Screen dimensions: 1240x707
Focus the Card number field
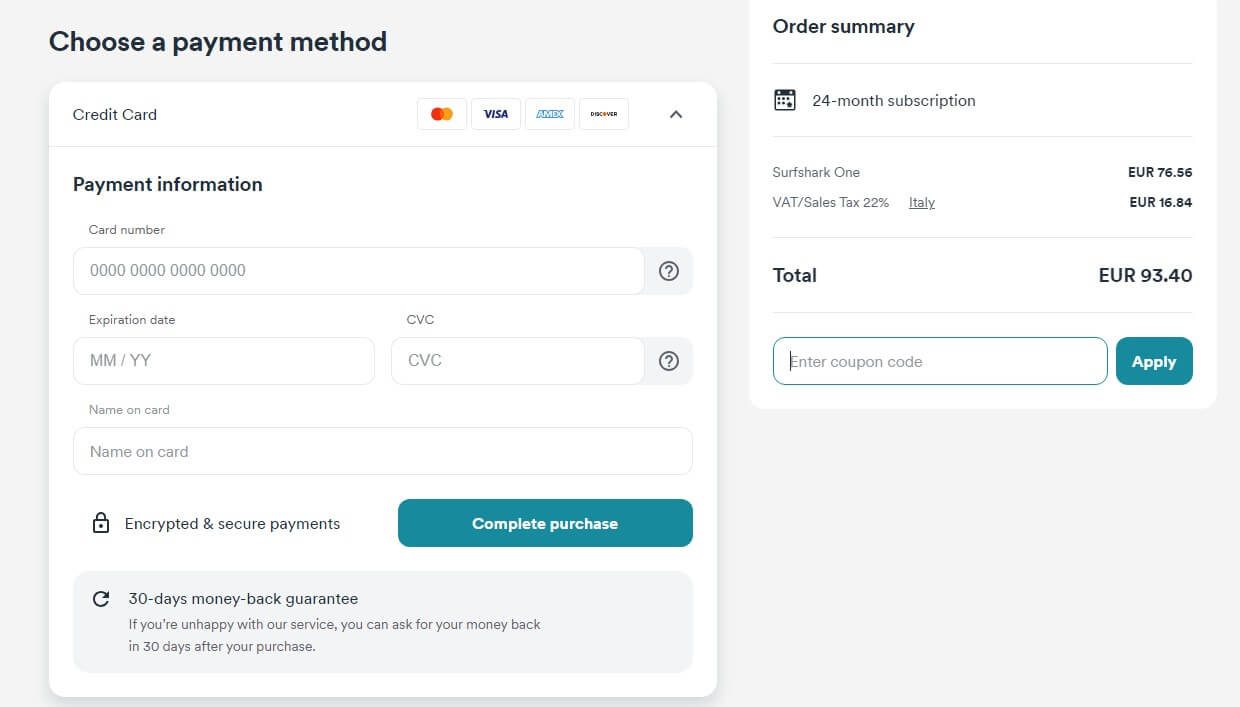(x=359, y=271)
